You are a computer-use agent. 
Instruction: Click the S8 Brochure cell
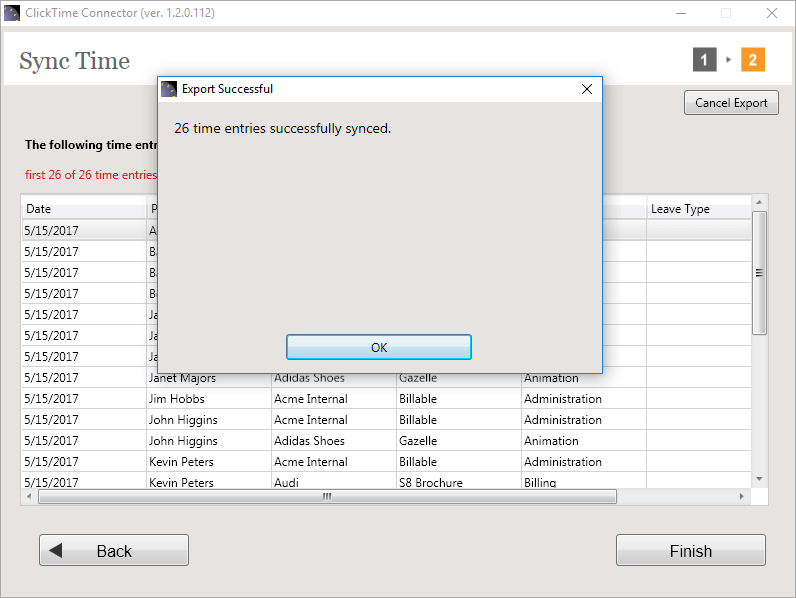click(458, 481)
